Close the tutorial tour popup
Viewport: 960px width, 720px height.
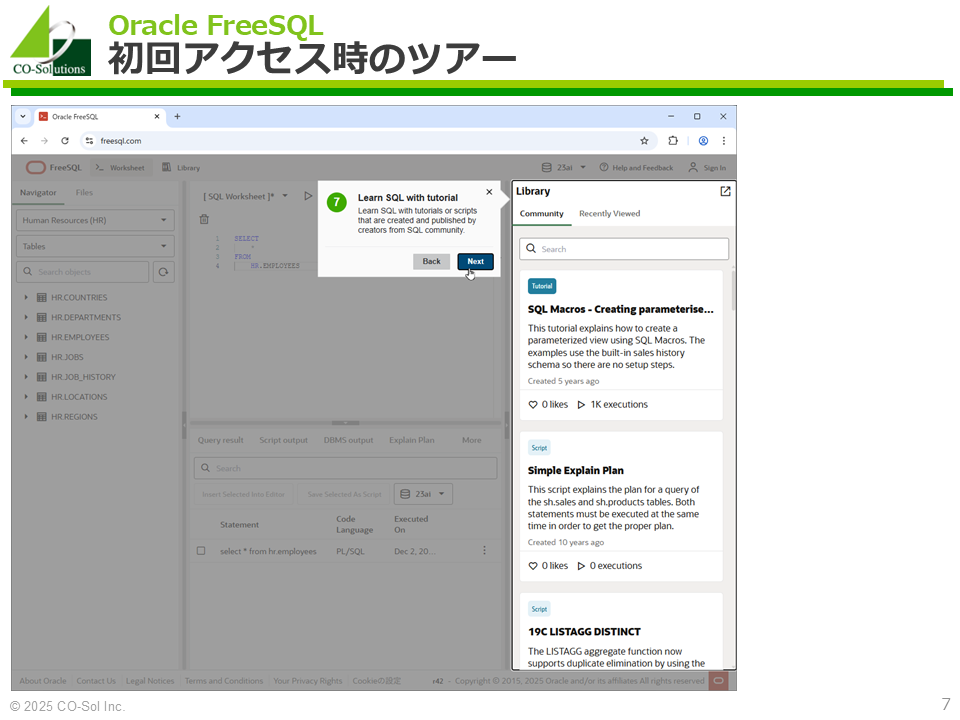(489, 192)
